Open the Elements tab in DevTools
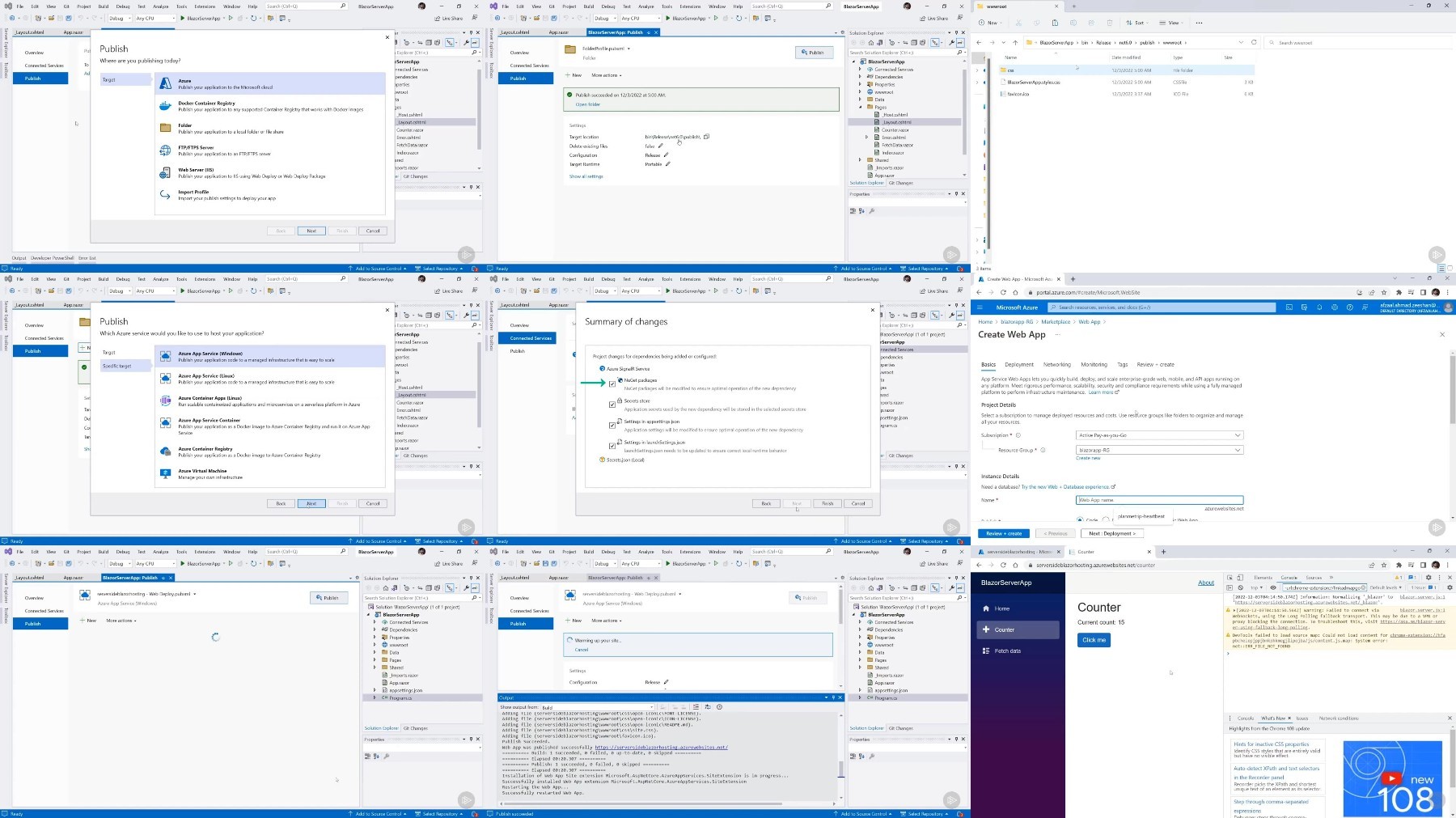Screen dimensions: 1456x818 (x=1263, y=578)
